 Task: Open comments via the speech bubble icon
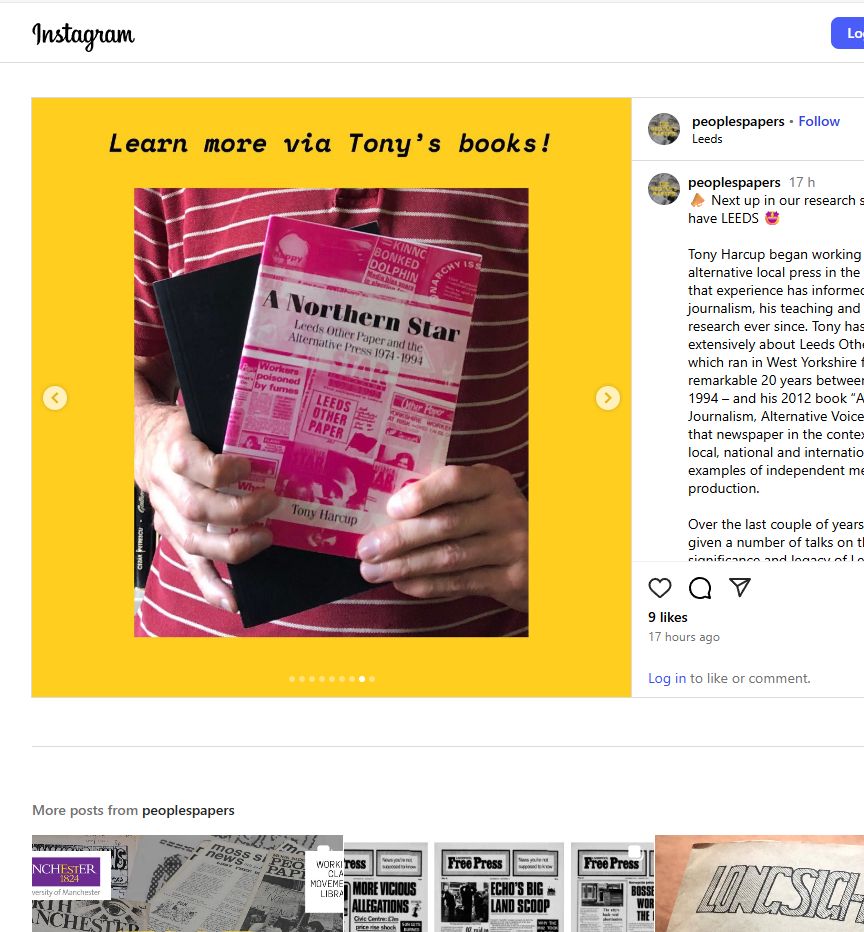[700, 588]
